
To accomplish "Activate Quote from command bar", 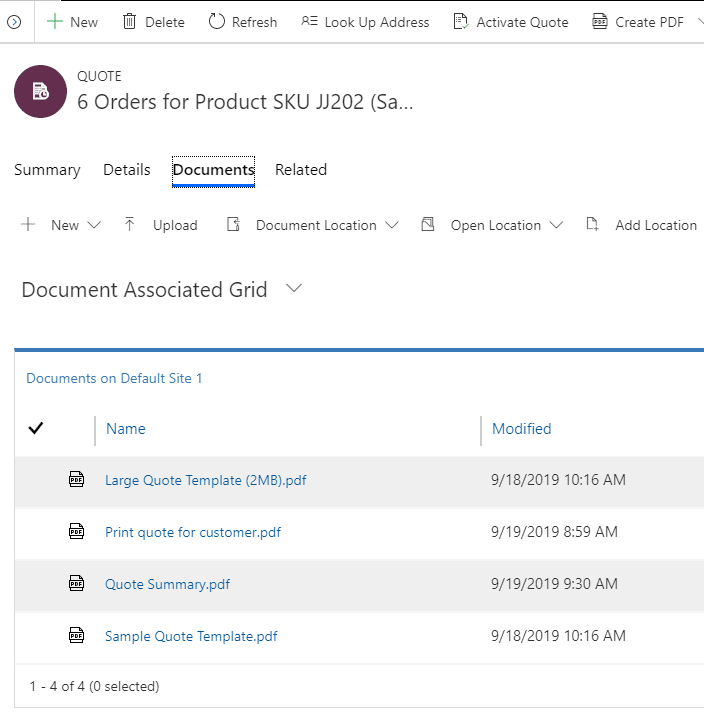I will pyautogui.click(x=510, y=22).
